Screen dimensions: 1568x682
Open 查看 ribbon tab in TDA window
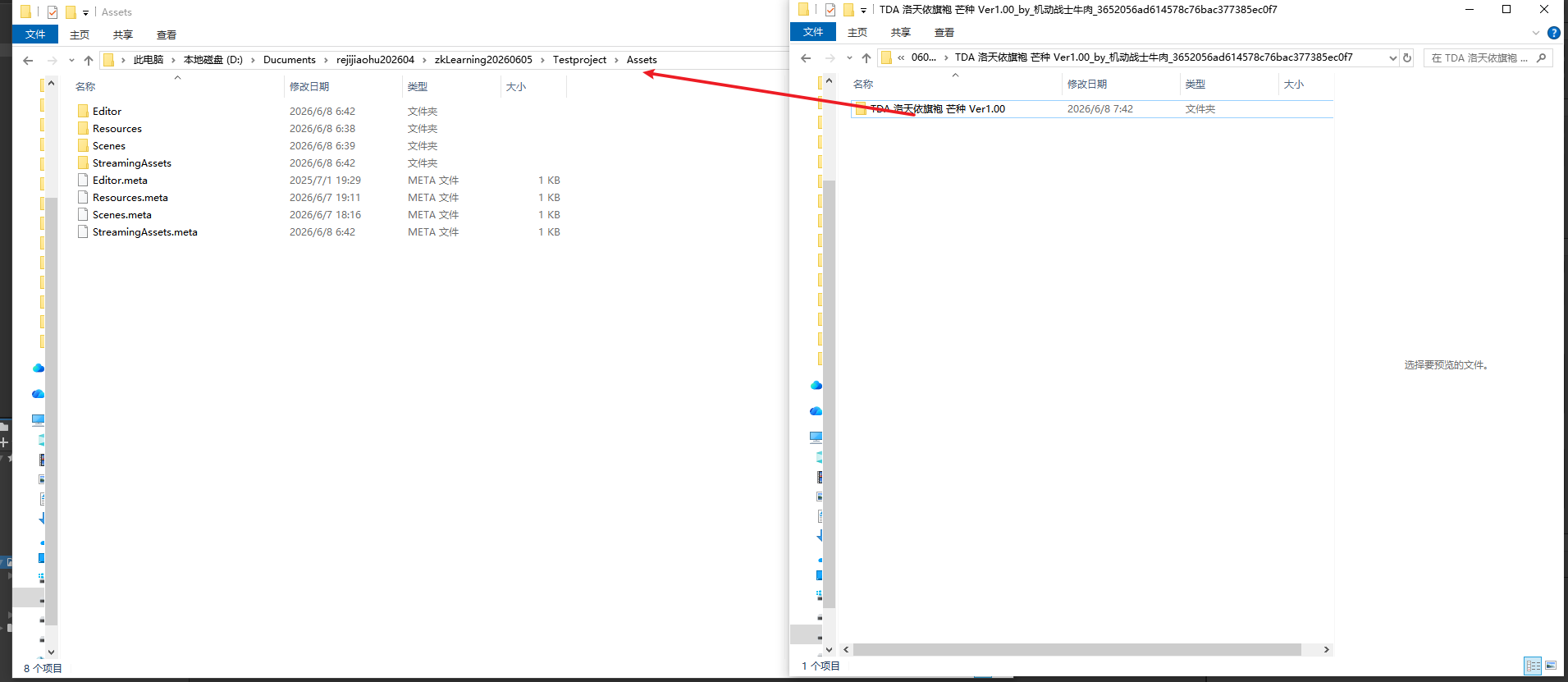coord(944,32)
